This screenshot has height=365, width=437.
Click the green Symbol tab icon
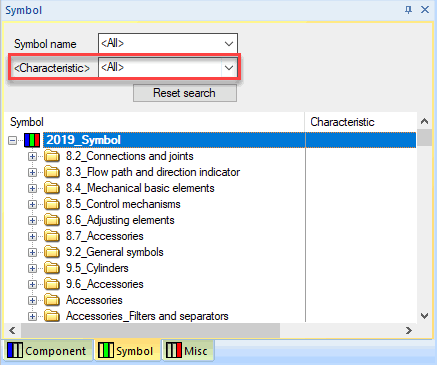point(106,350)
